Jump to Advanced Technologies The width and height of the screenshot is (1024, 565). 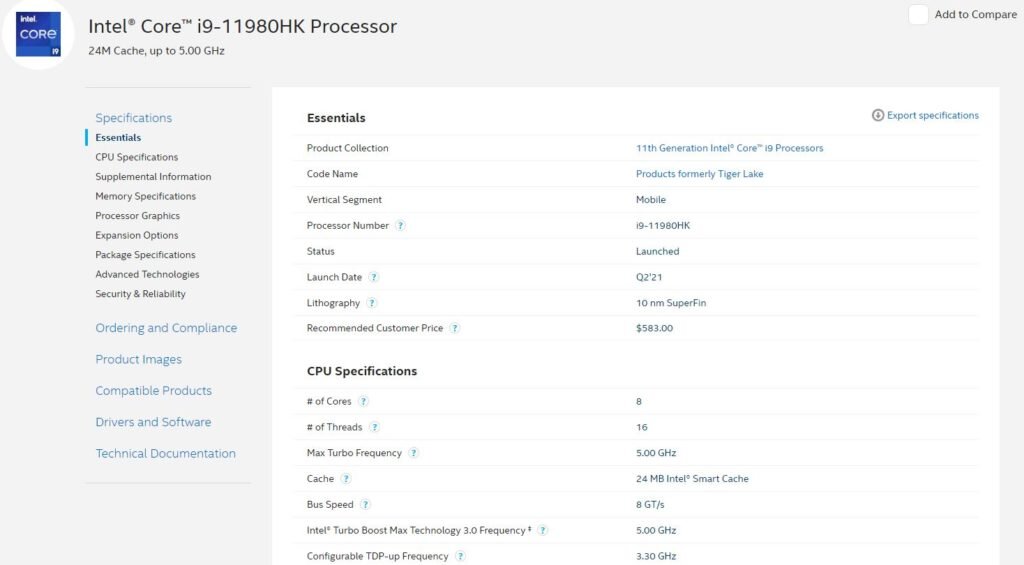147,274
